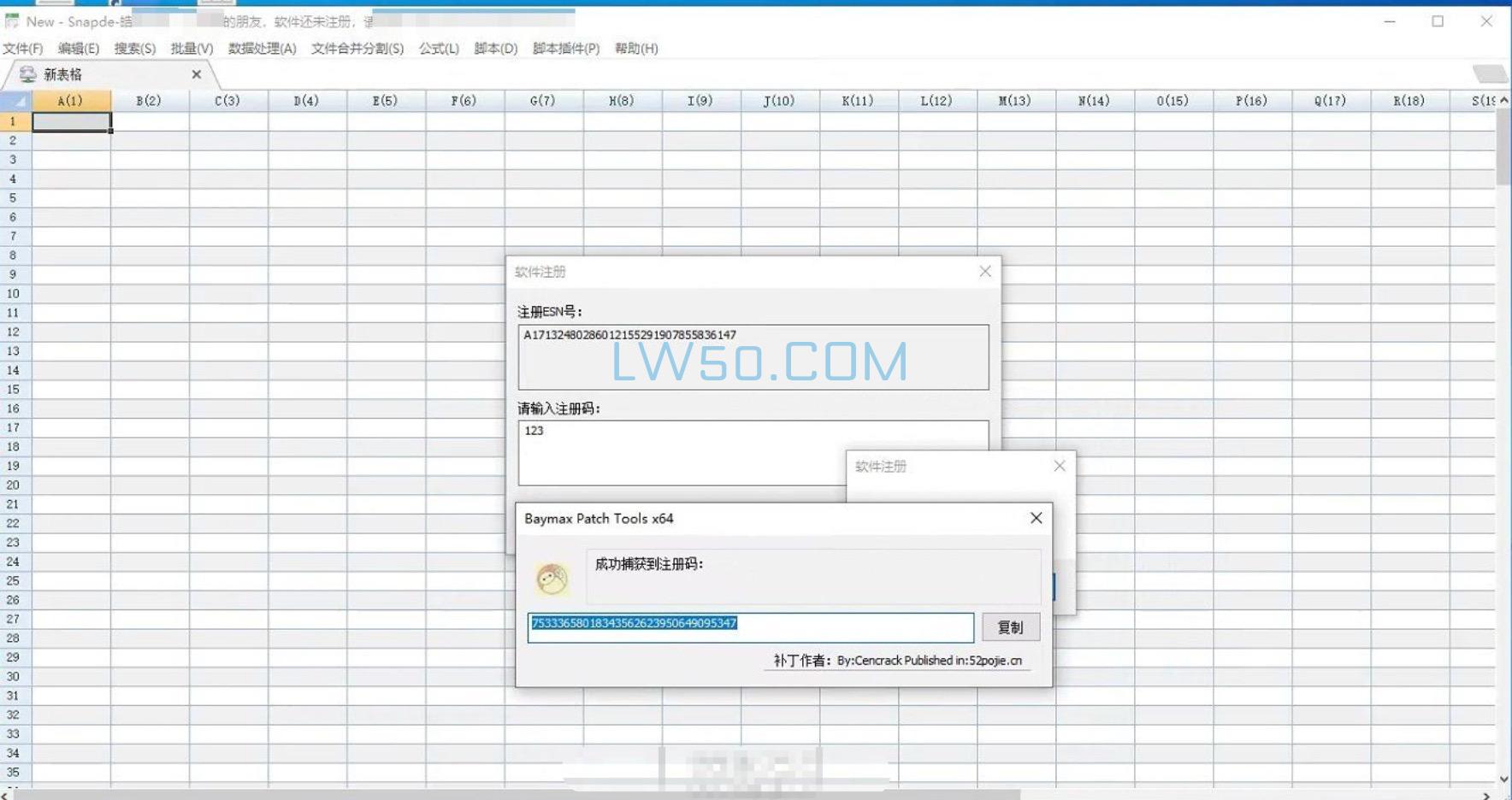1512x800 pixels.
Task: Click the vertical scrollbar up arrow
Action: [x=1503, y=101]
